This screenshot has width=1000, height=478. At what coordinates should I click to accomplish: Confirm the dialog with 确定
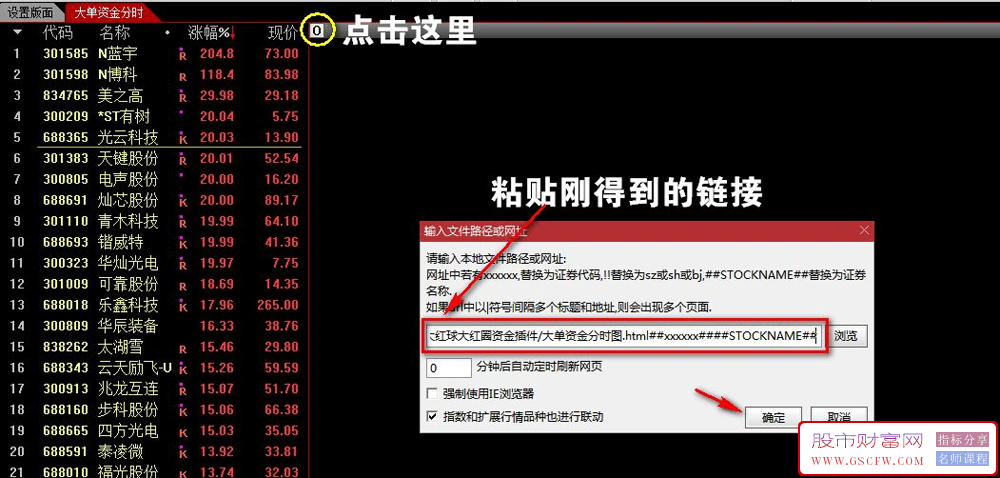pyautogui.click(x=772, y=417)
